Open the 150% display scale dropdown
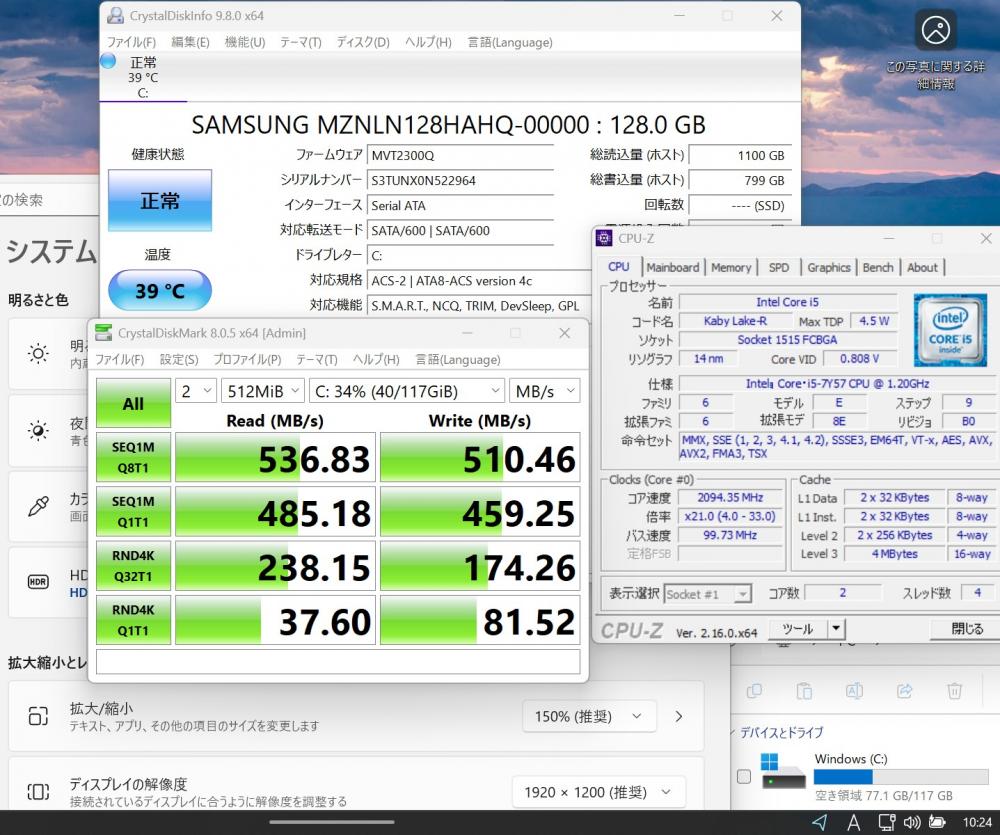This screenshot has width=1000, height=835. (x=588, y=716)
